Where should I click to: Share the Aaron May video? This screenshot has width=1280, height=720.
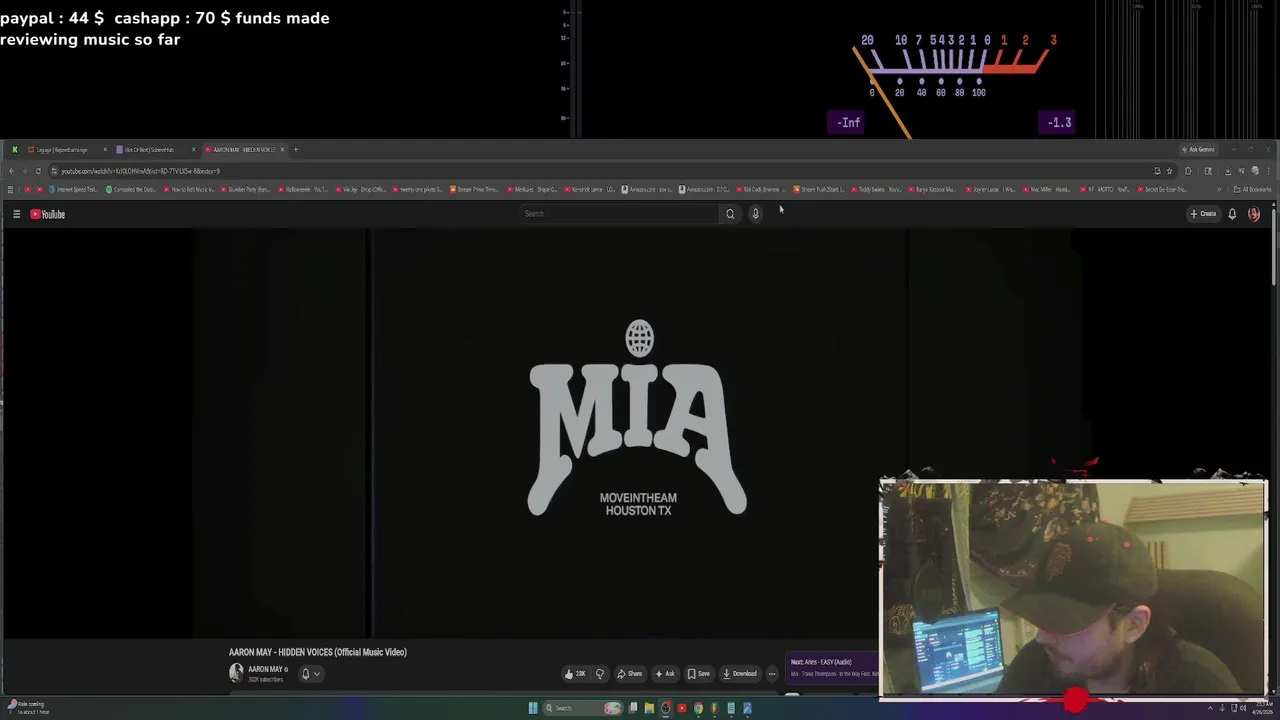click(x=629, y=674)
